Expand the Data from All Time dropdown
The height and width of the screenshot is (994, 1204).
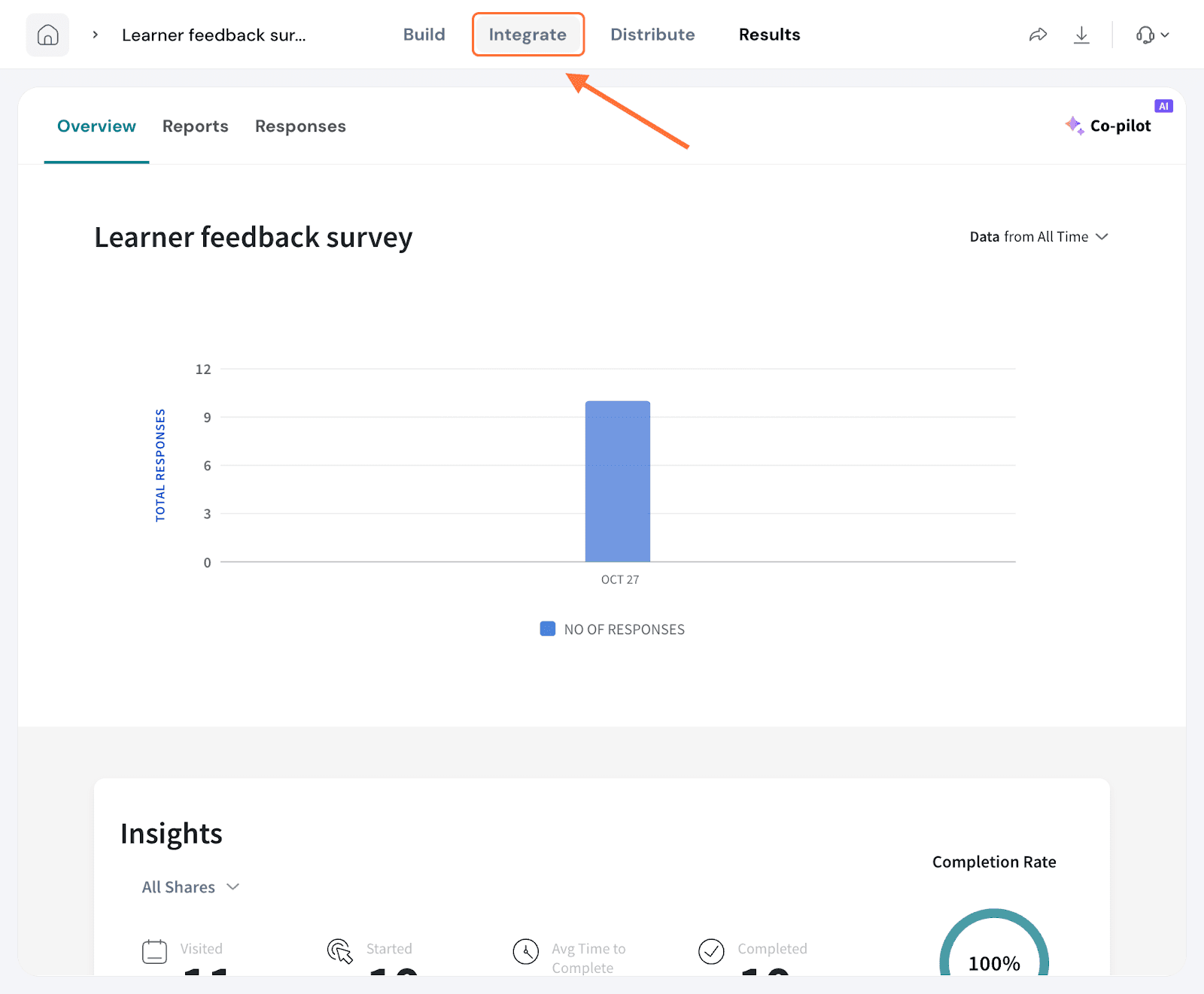[x=1038, y=237]
